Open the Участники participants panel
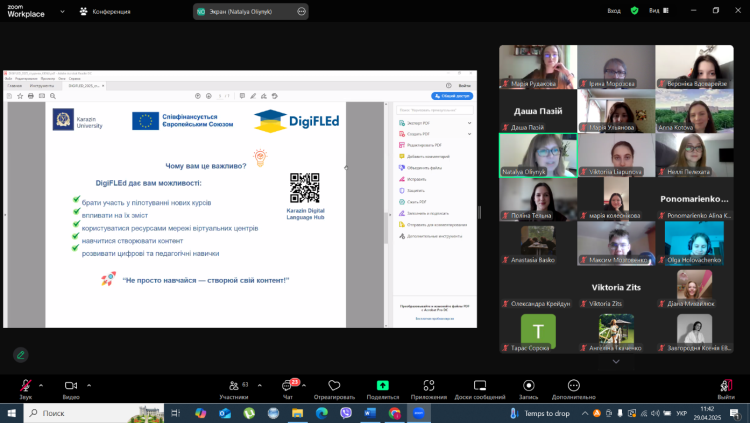This screenshot has height=423, width=750. coord(234,389)
